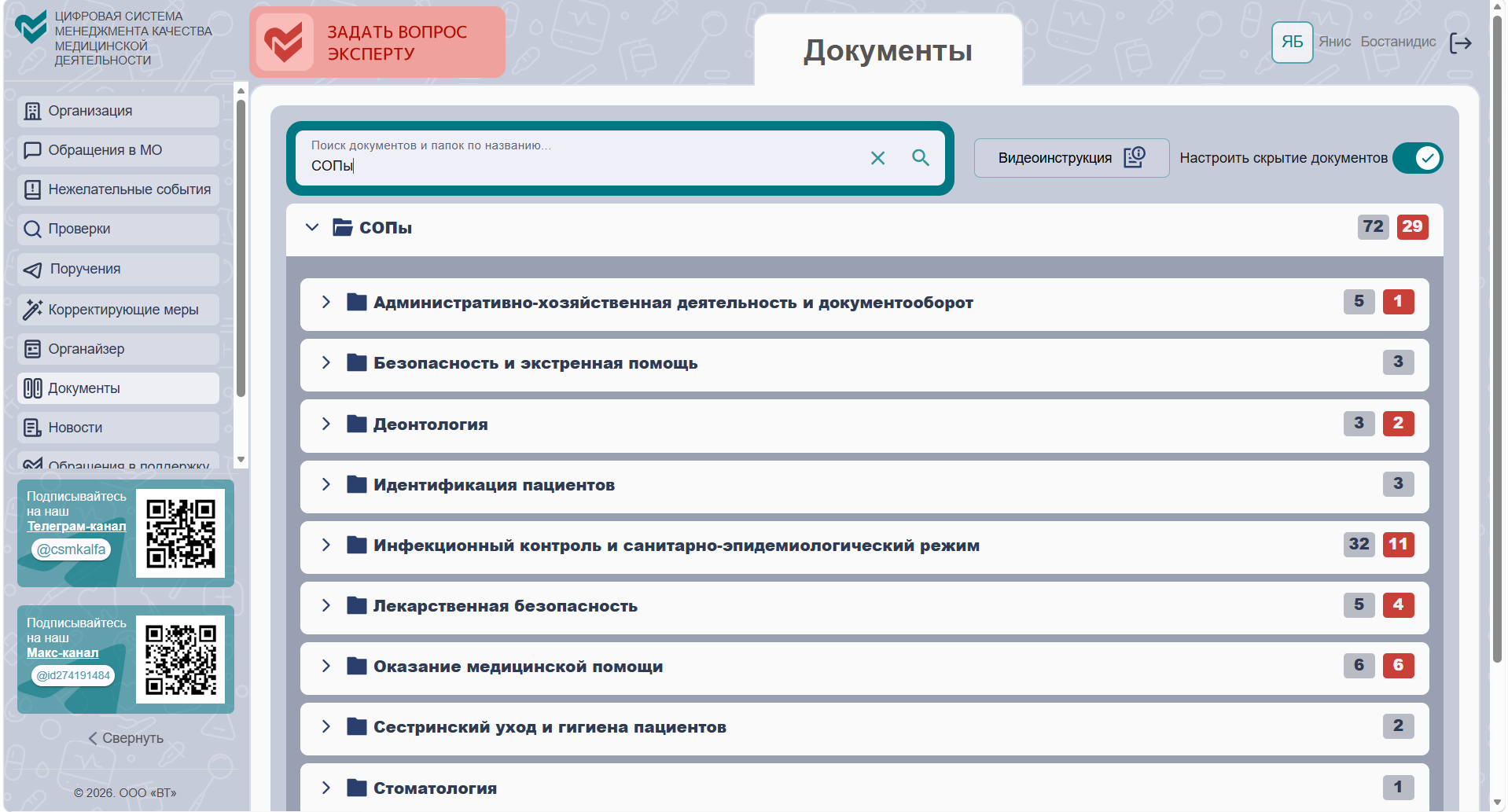Click the Нежелательные события alert icon
The width and height of the screenshot is (1508, 812).
(32, 189)
